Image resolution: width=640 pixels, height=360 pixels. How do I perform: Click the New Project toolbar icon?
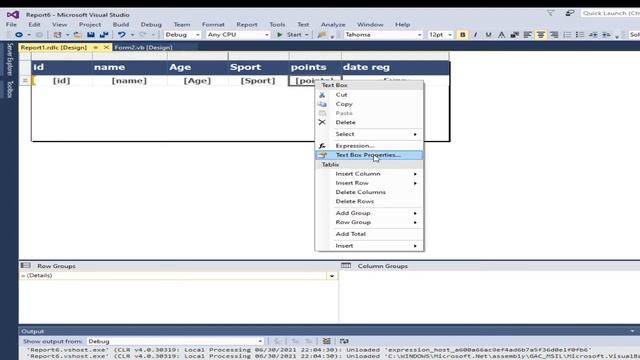(58, 35)
